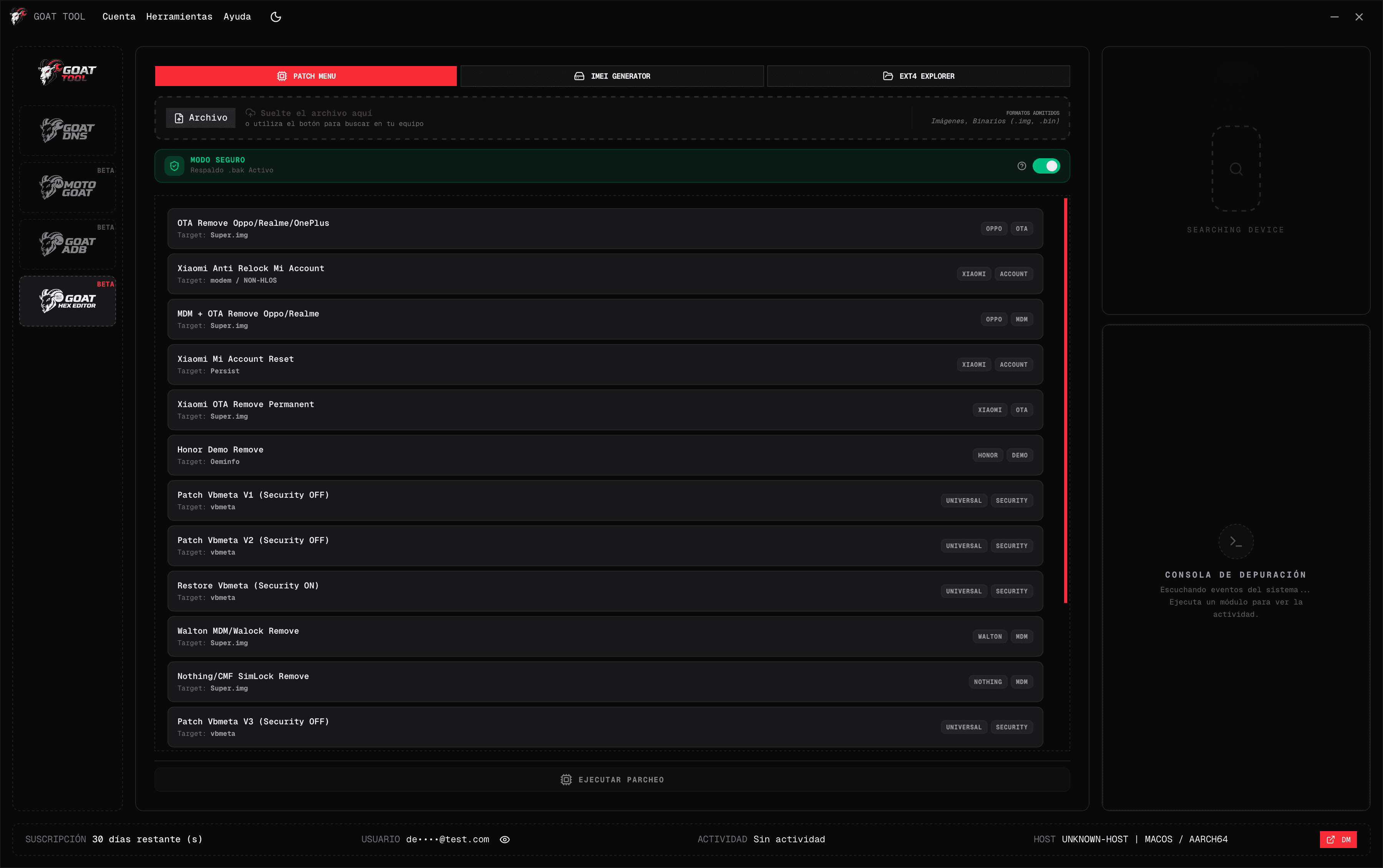Click HONOR tag on Honor Demo Remove
The image size is (1383, 868).
[987, 455]
